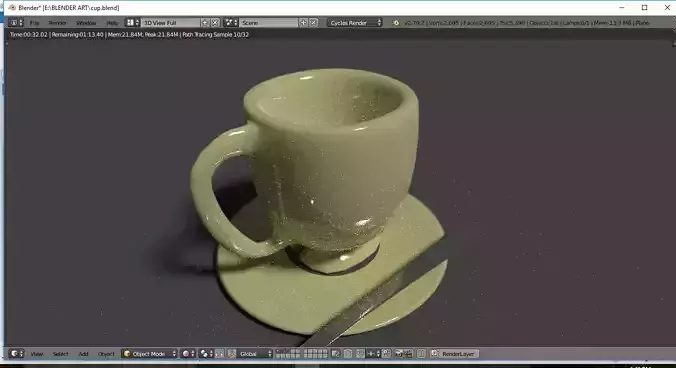Open the Object Mode dropdown
Viewport: 676px width, 368px height.
click(149, 354)
